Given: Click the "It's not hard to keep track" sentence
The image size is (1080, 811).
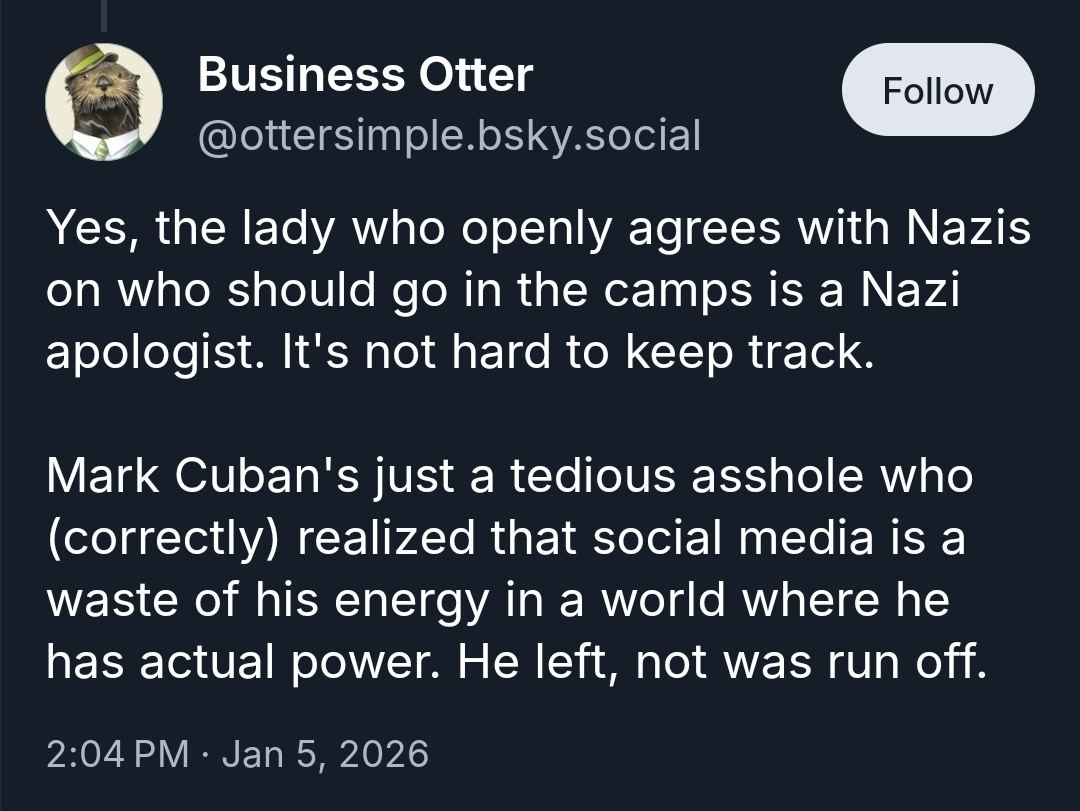Looking at the screenshot, I should [573, 355].
